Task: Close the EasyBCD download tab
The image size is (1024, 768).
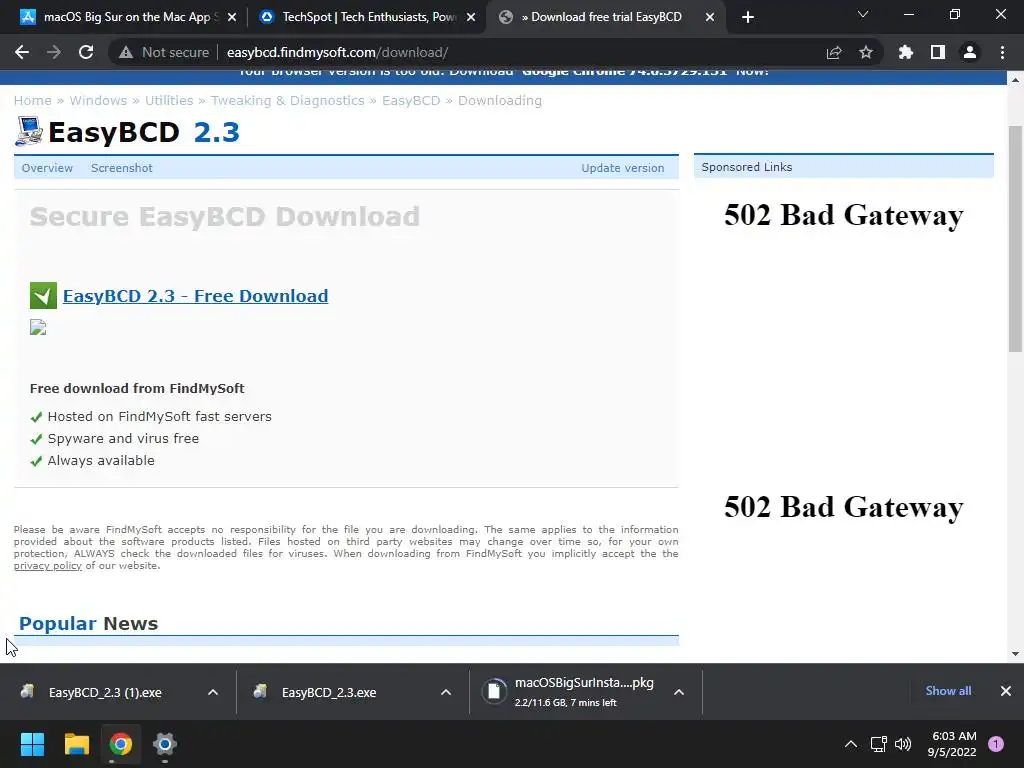Action: click(x=710, y=17)
